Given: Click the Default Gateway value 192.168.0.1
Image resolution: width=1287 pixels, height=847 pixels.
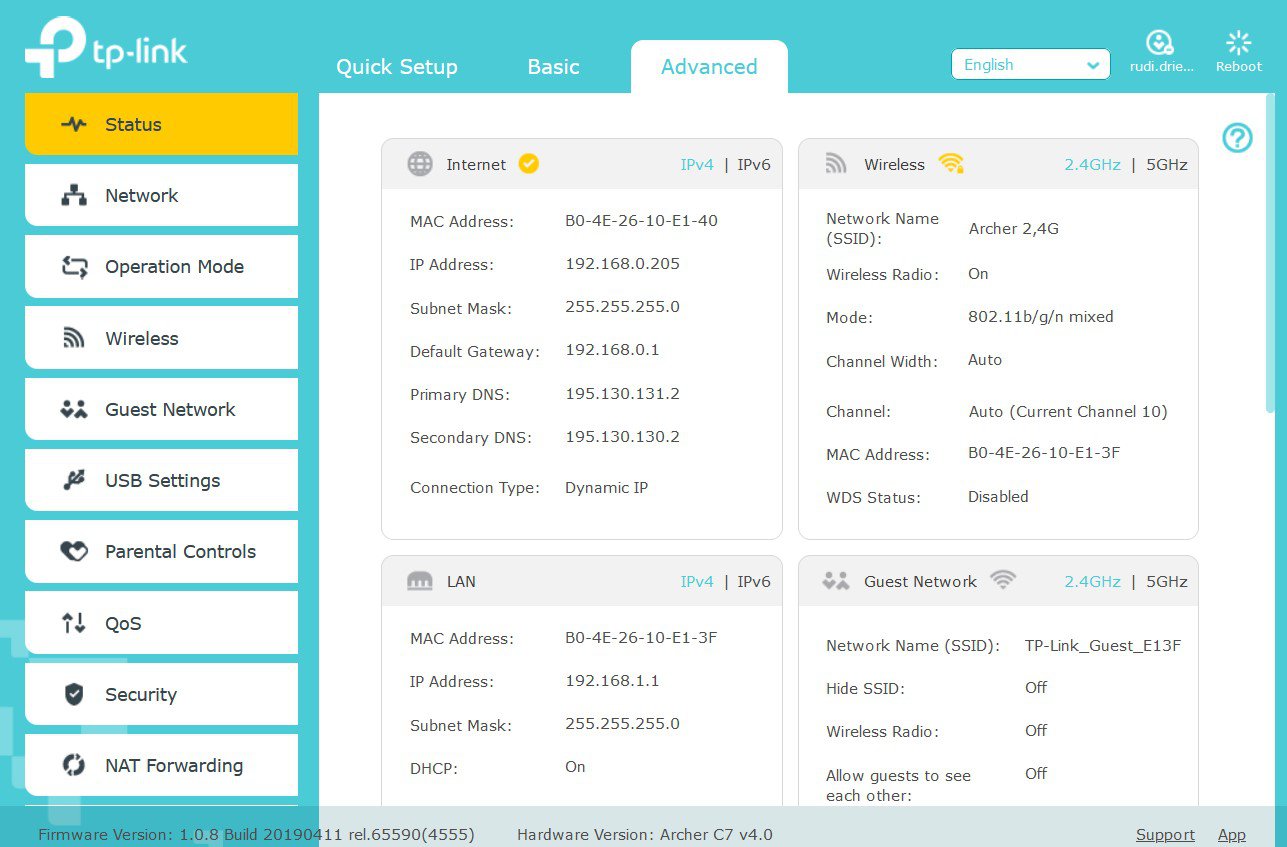Looking at the screenshot, I should tap(612, 350).
